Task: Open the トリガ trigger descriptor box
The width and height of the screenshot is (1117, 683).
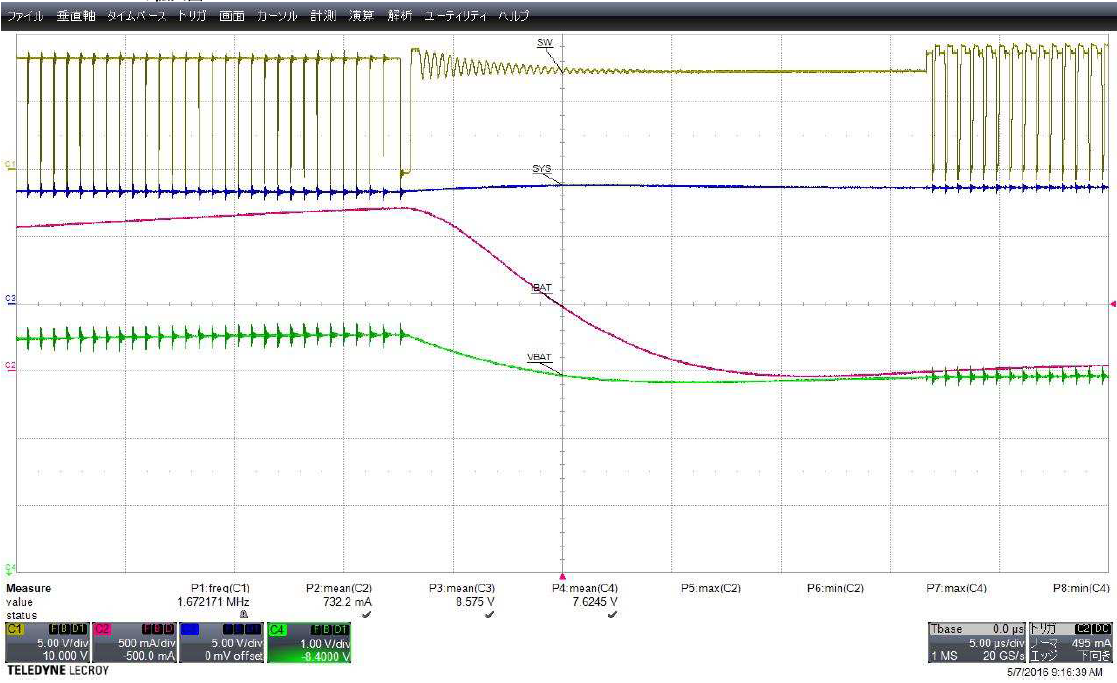Action: point(1070,642)
